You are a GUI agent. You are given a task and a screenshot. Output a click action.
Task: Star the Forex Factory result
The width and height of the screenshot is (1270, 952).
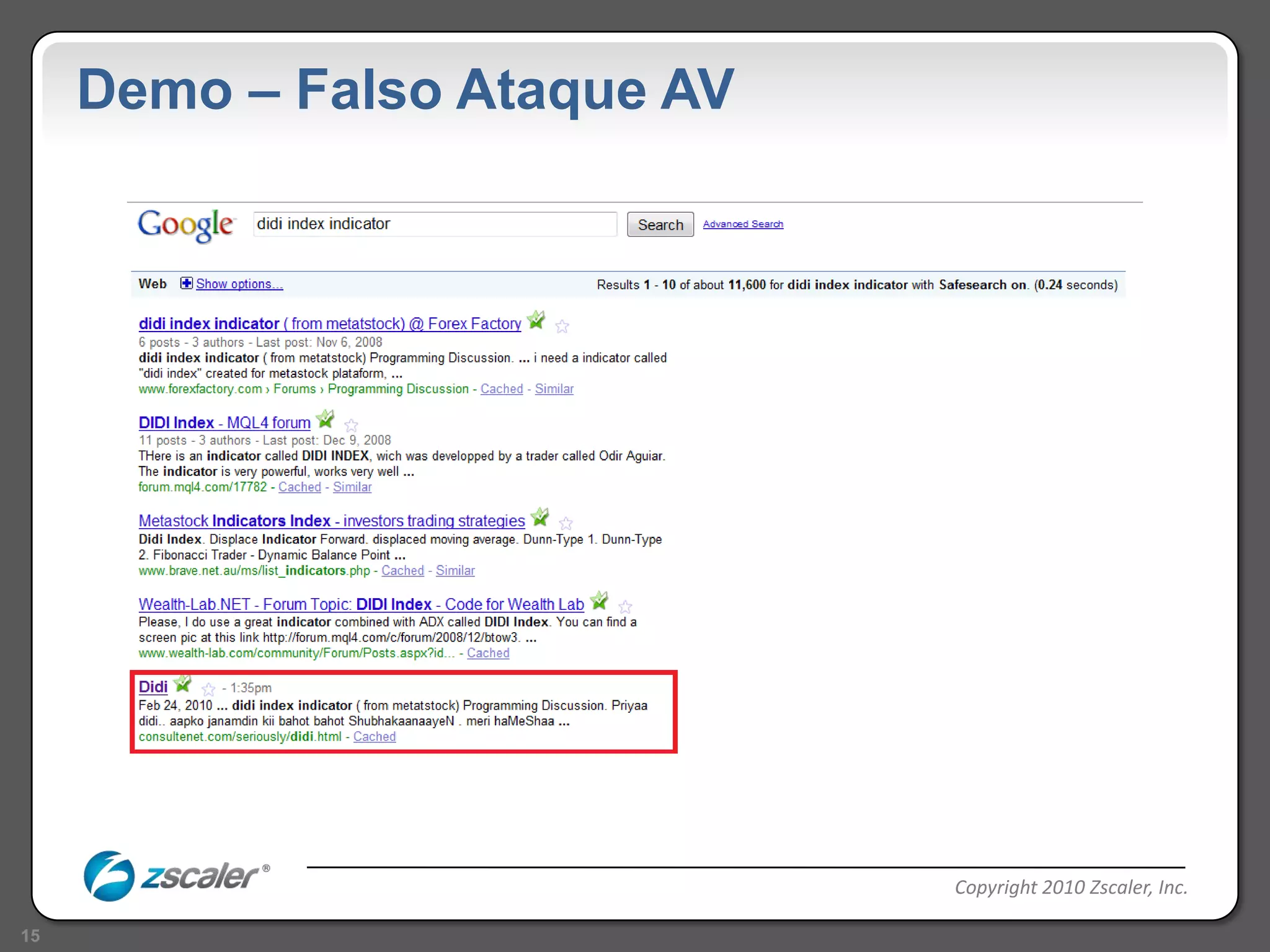pos(562,326)
